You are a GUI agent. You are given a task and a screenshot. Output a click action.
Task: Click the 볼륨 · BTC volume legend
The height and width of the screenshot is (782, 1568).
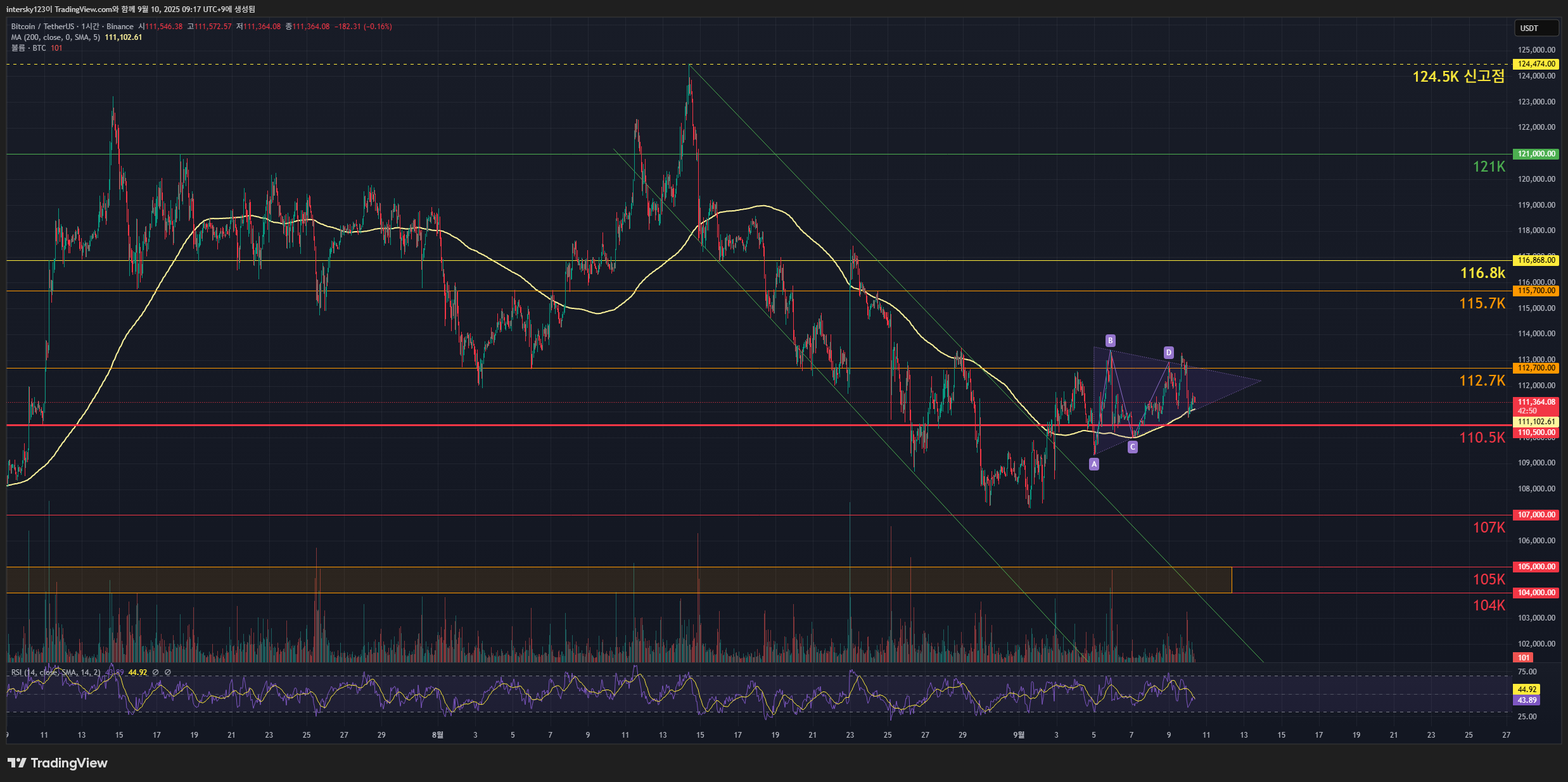(29, 48)
